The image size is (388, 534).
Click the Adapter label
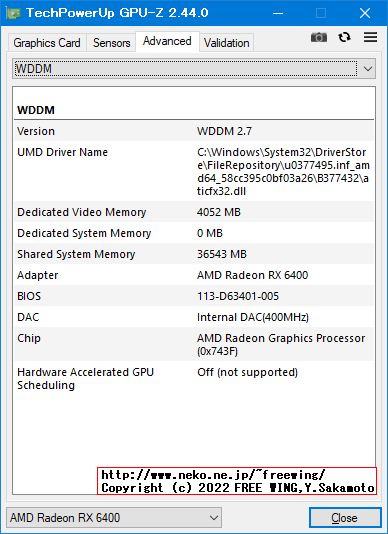point(37,275)
